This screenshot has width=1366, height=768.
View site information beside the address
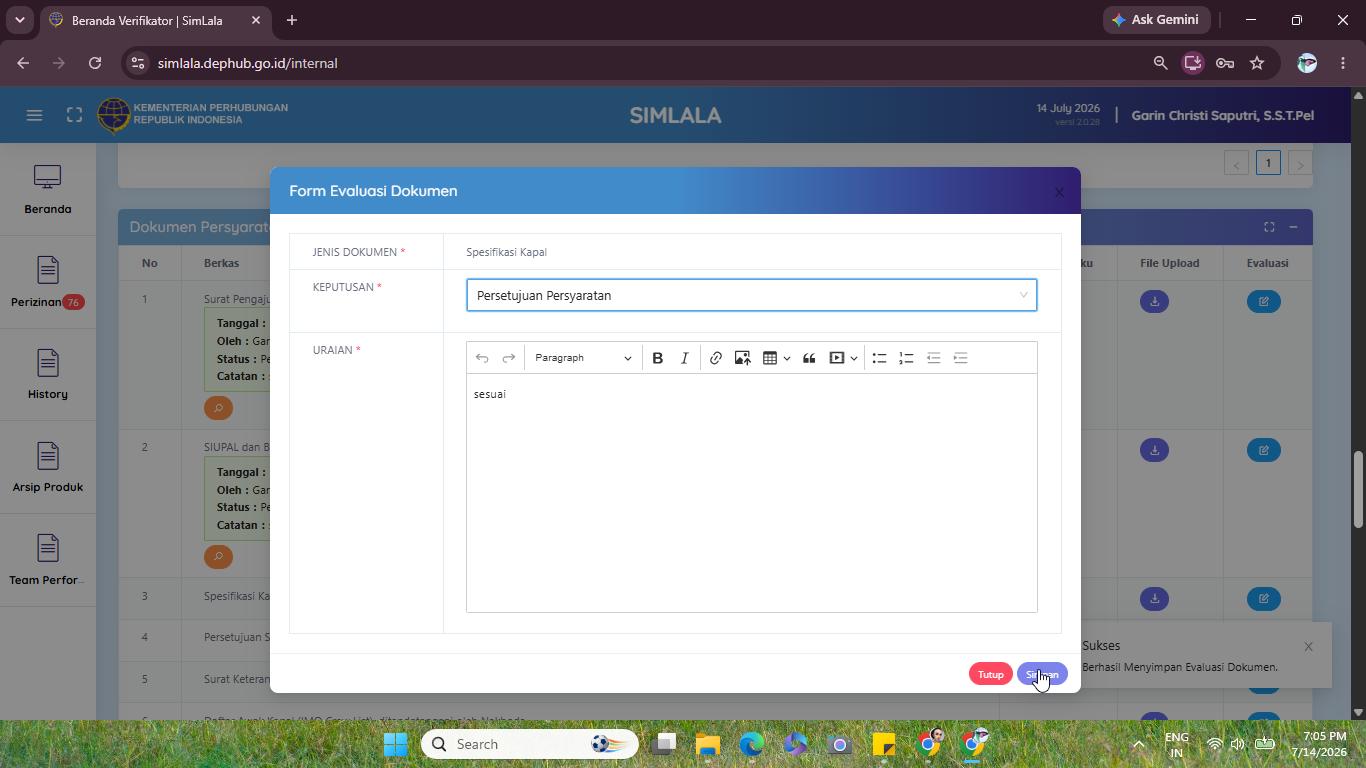coord(138,63)
